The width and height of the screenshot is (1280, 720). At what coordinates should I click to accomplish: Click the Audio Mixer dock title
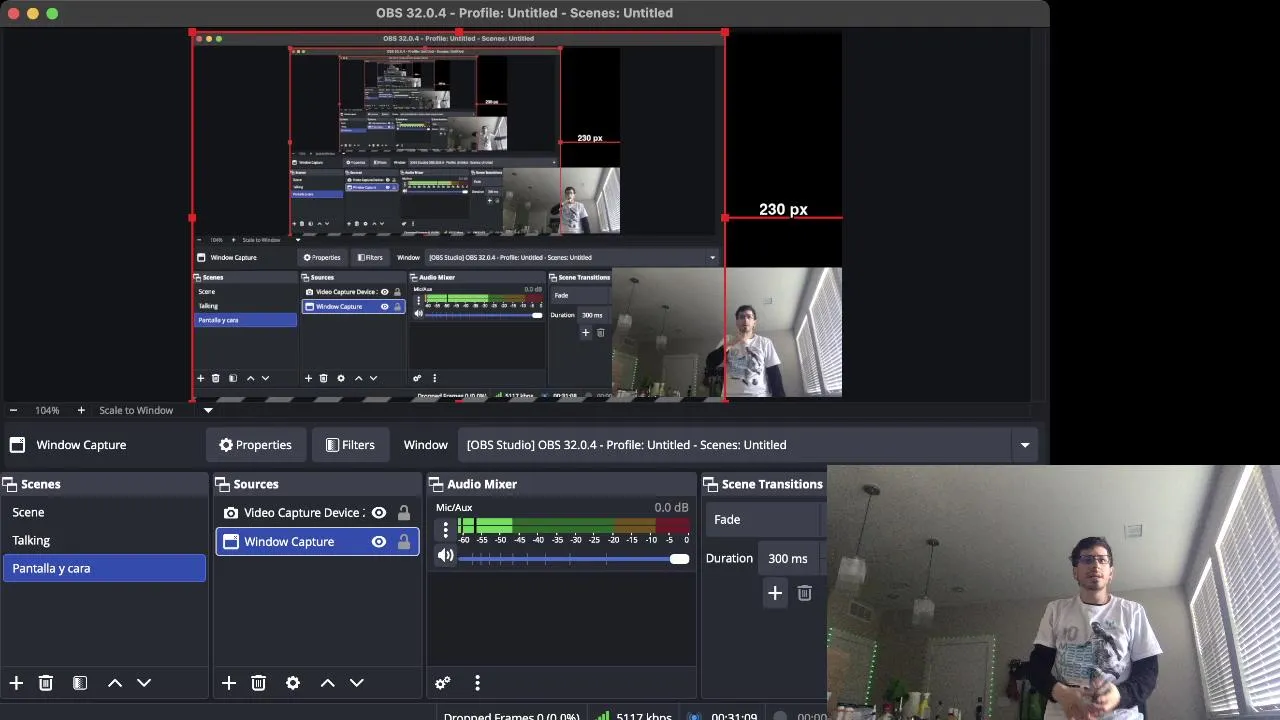point(482,484)
